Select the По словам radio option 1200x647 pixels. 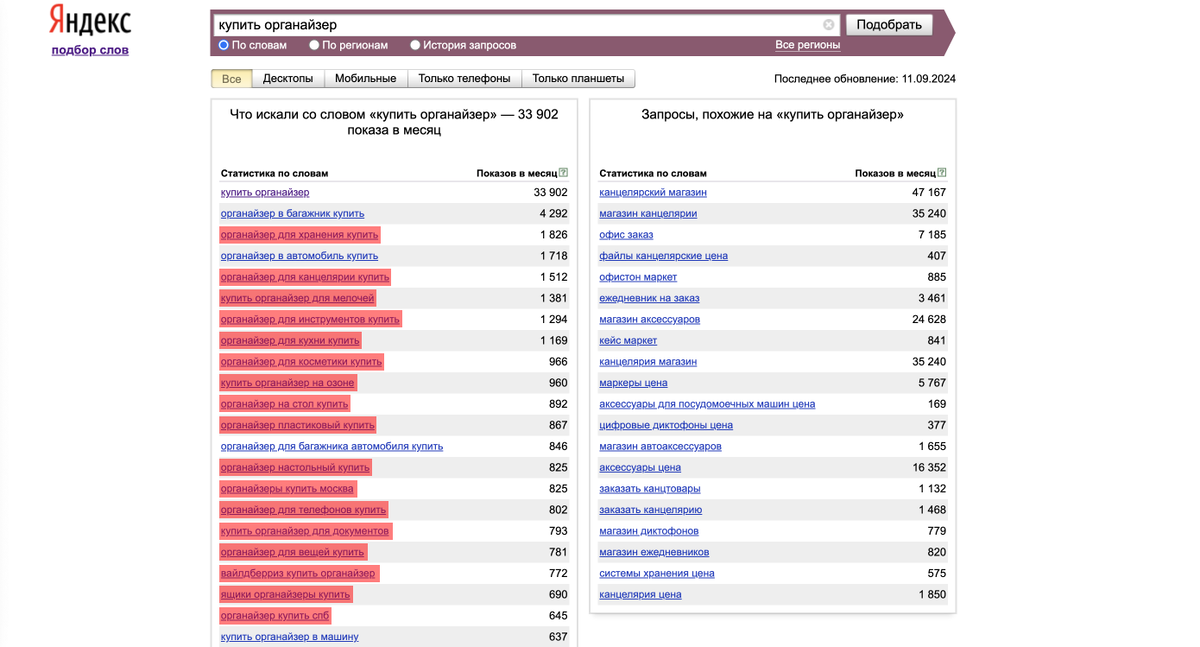tap(224, 45)
